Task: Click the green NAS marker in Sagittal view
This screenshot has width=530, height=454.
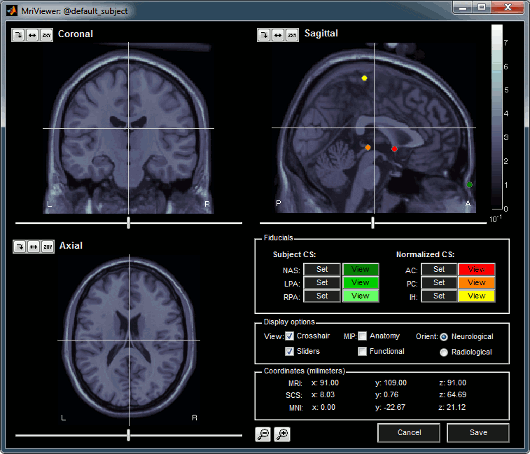Action: tap(469, 185)
